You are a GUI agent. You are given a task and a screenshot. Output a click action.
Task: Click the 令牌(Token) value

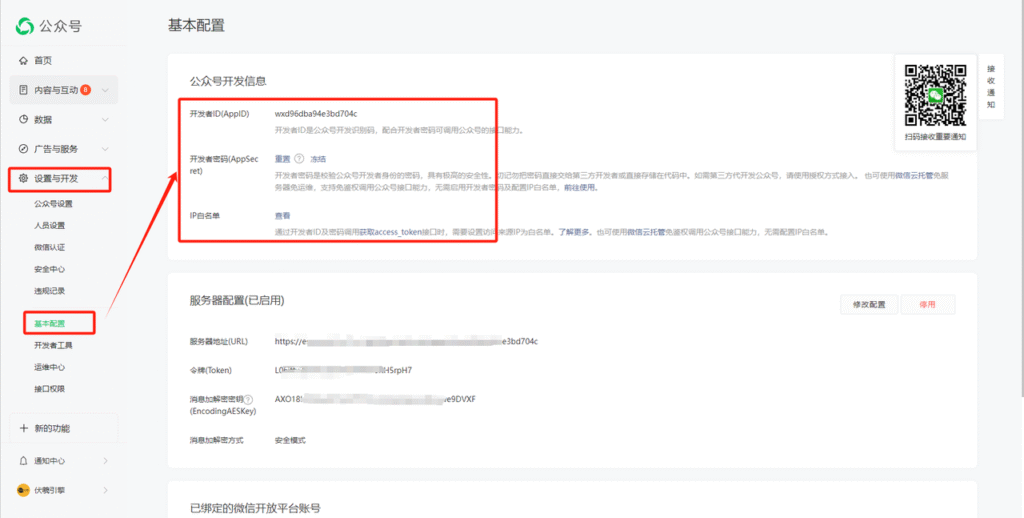344,370
